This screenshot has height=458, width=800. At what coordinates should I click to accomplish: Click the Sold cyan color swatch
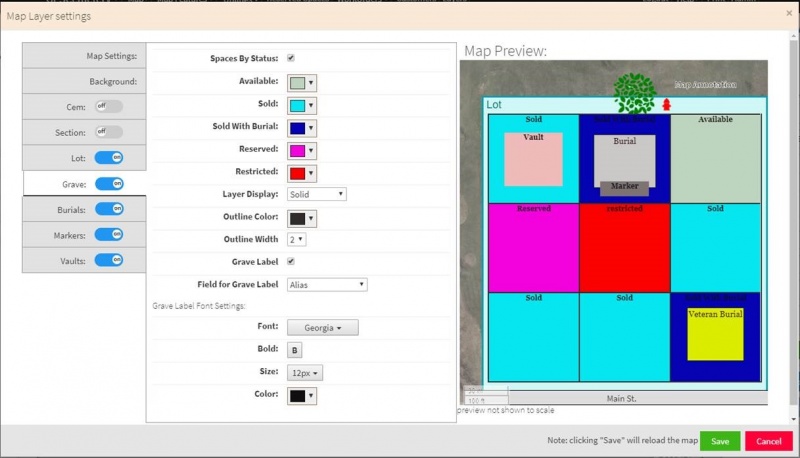pos(297,106)
